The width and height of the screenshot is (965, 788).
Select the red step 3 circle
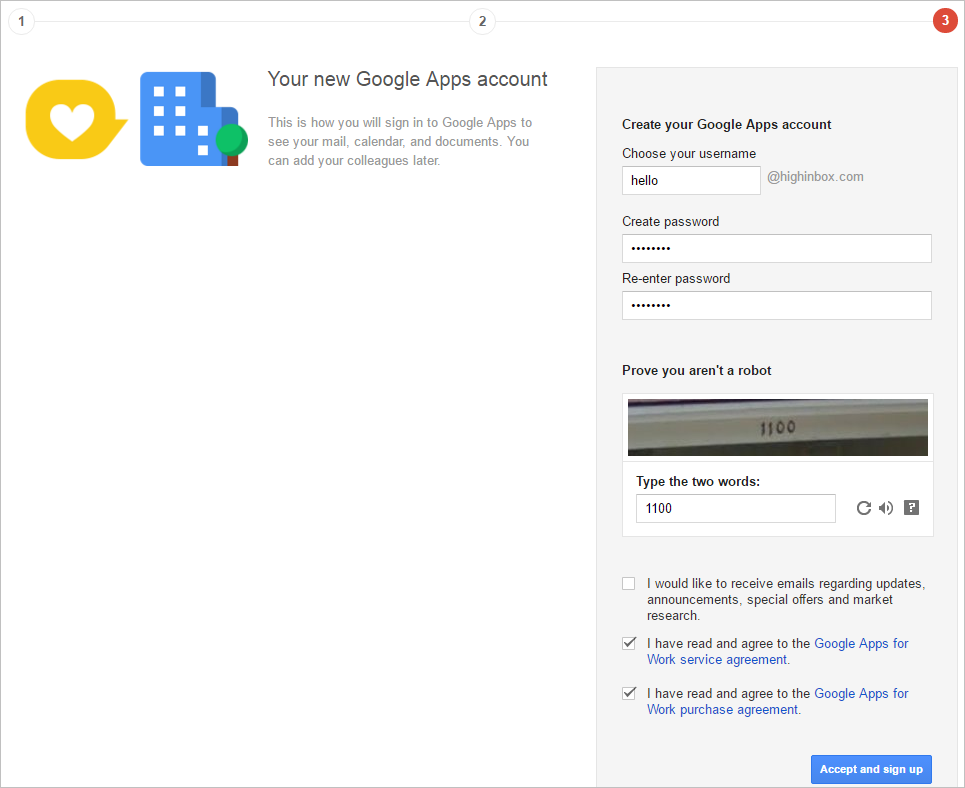[945, 21]
